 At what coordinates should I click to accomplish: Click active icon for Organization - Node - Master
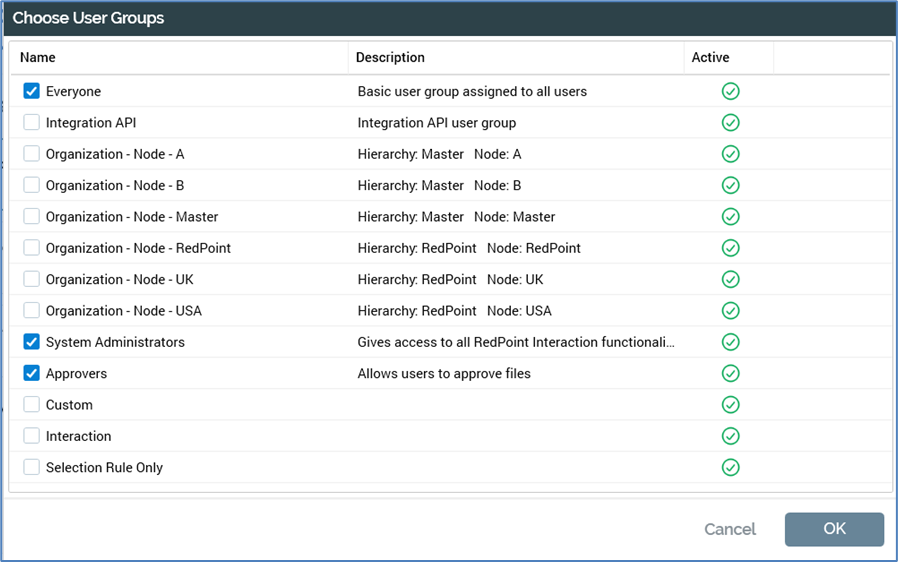point(730,217)
